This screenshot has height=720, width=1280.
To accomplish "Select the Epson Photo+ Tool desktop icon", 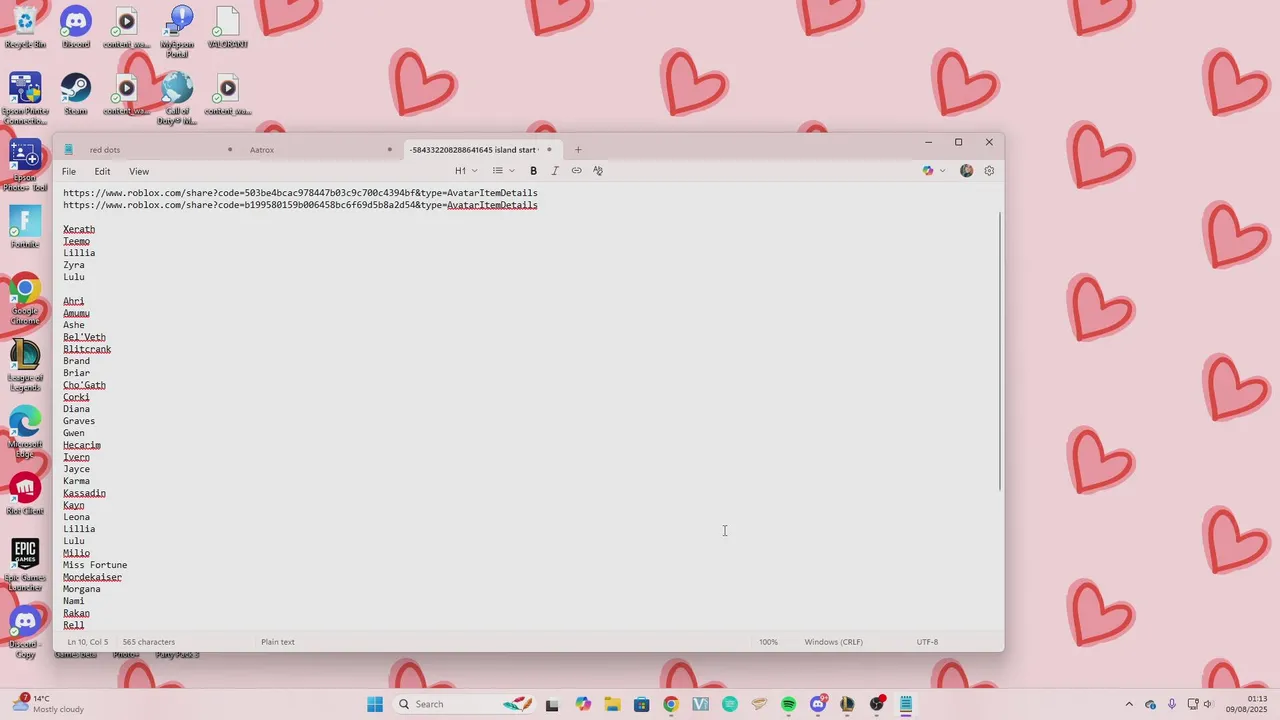I will (25, 165).
